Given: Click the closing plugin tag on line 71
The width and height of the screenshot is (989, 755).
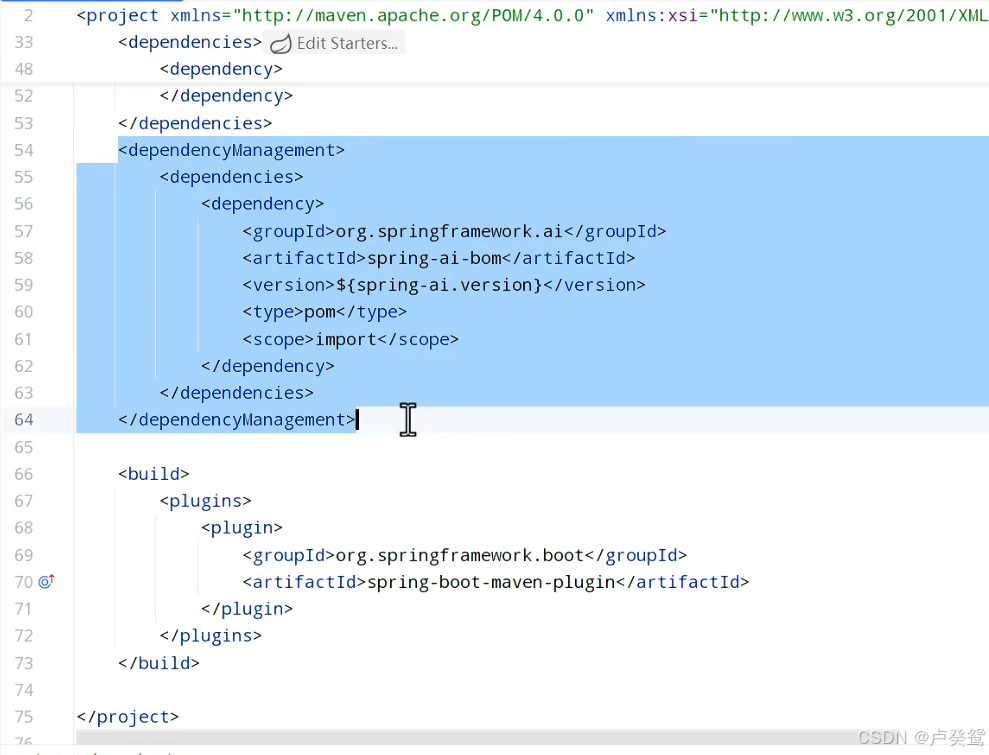Looking at the screenshot, I should pyautogui.click(x=247, y=609).
